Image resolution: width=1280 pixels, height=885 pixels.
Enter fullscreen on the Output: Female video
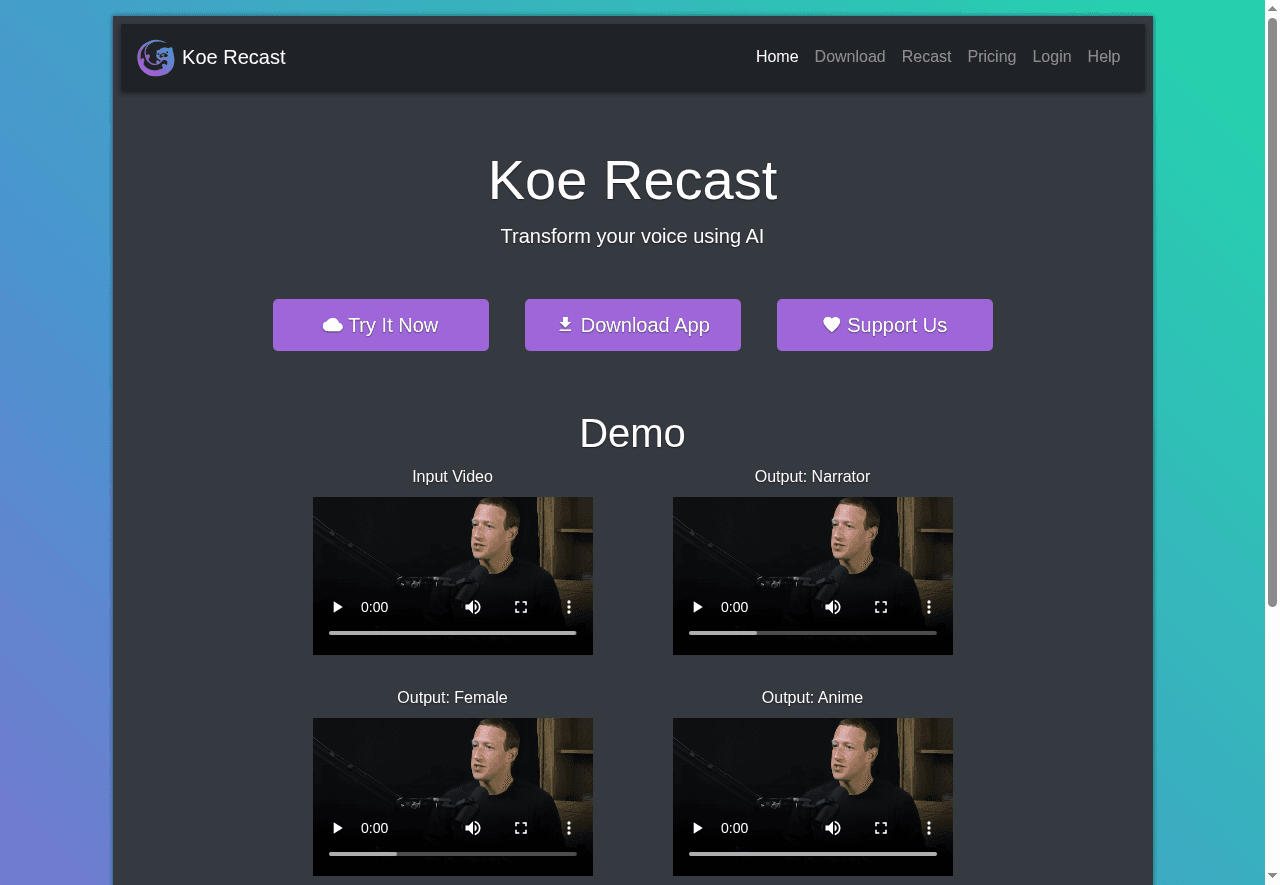520,828
